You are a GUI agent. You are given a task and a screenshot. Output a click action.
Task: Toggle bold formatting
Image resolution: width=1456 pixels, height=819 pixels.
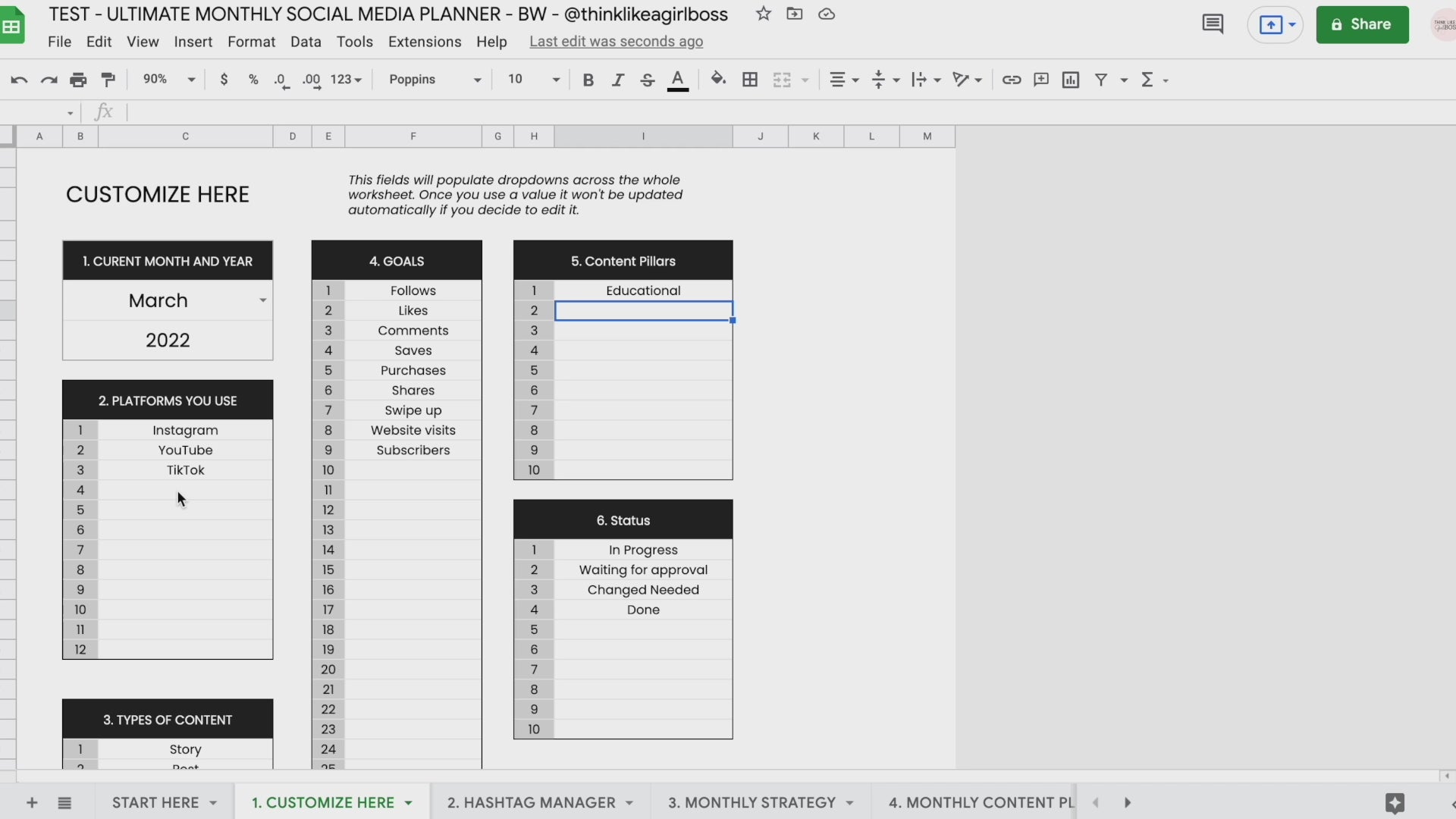pos(588,80)
